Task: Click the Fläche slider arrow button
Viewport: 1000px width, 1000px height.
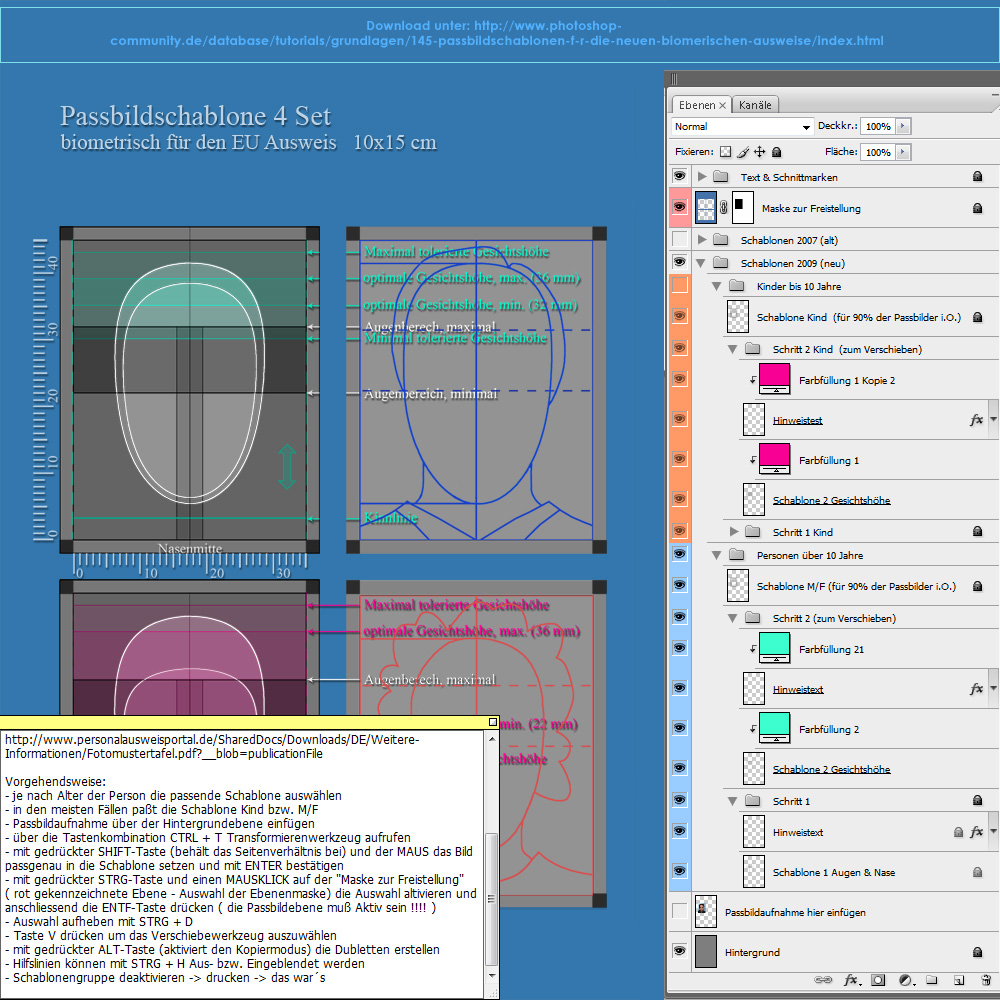Action: [902, 152]
